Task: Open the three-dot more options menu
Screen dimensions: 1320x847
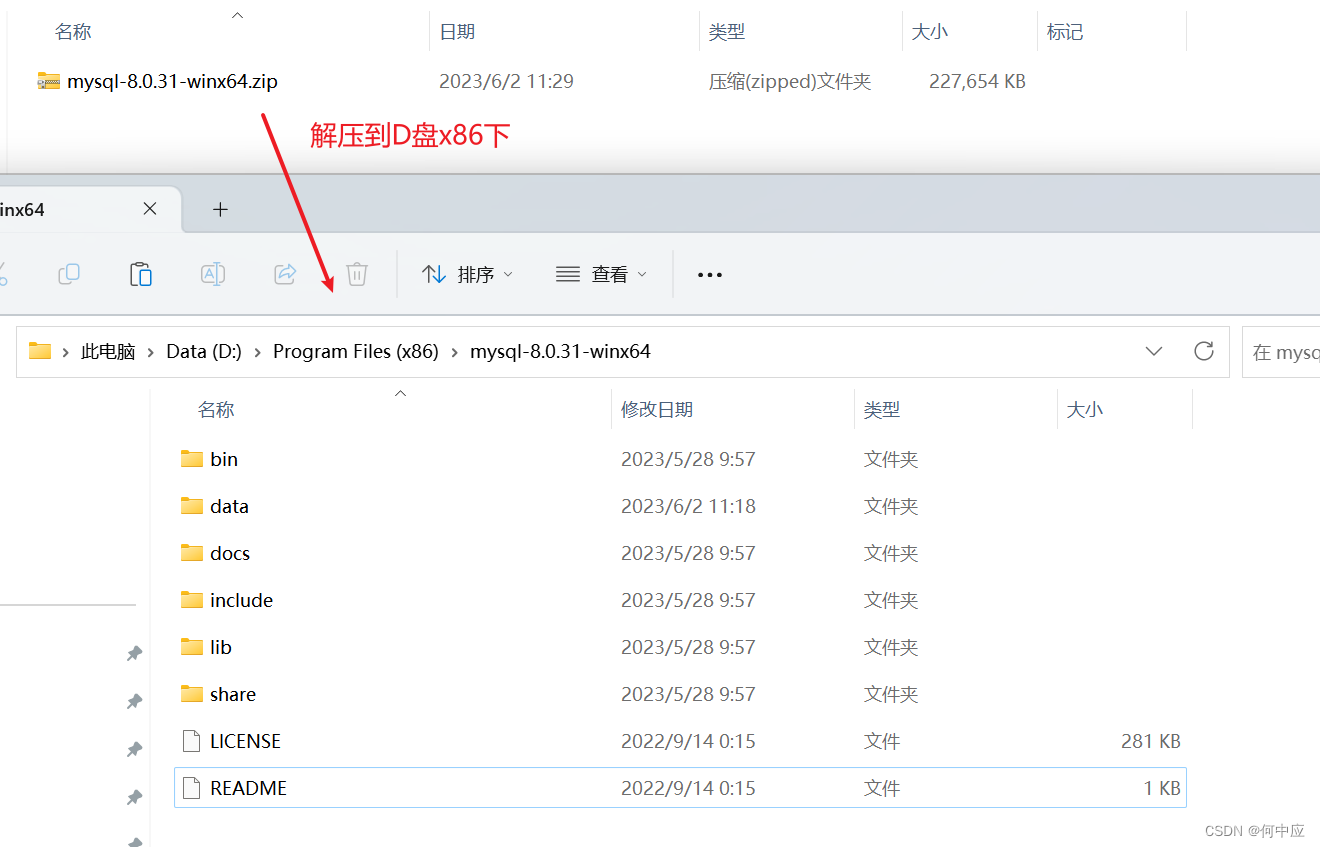Action: point(710,274)
